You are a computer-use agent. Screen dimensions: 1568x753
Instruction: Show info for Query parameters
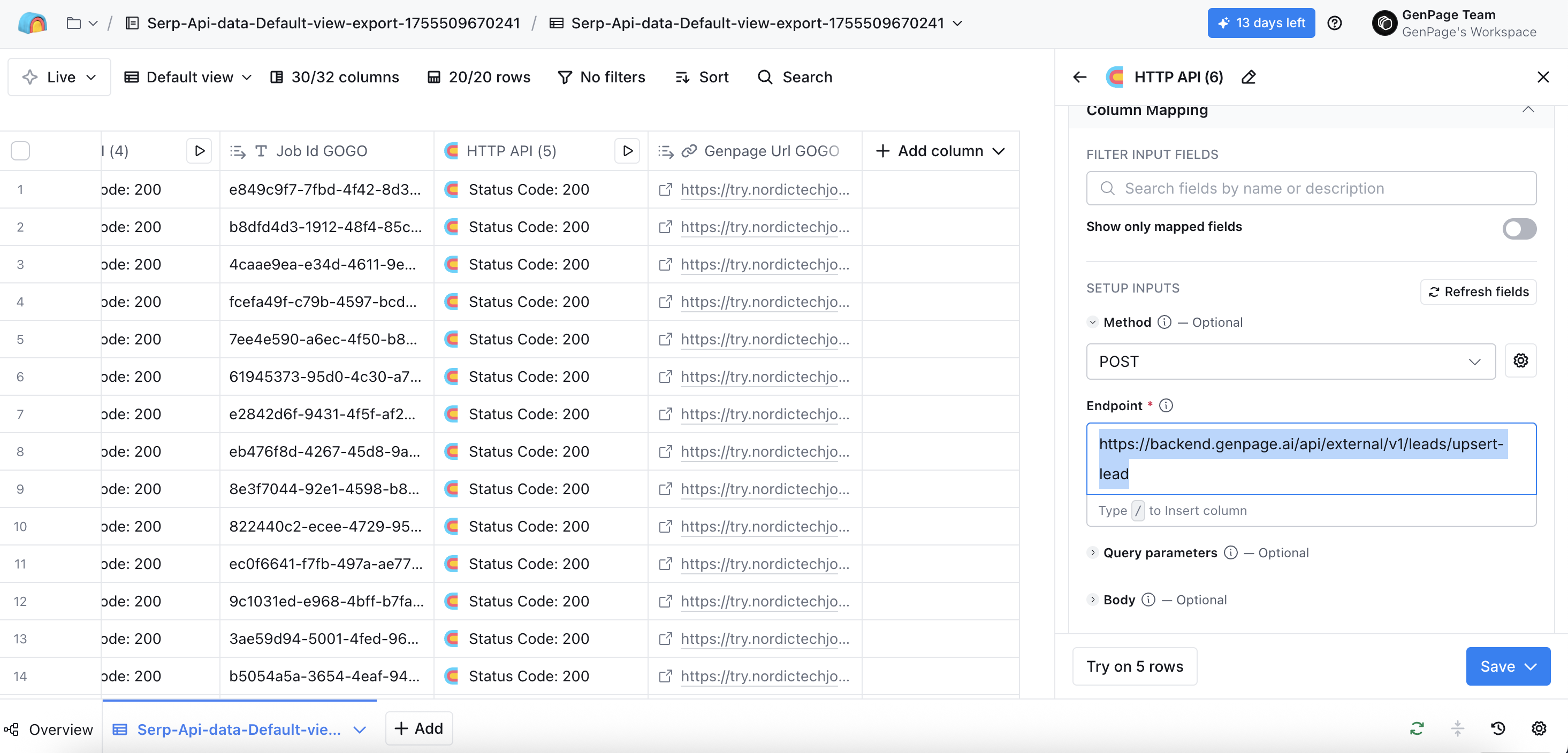pyautogui.click(x=1230, y=552)
